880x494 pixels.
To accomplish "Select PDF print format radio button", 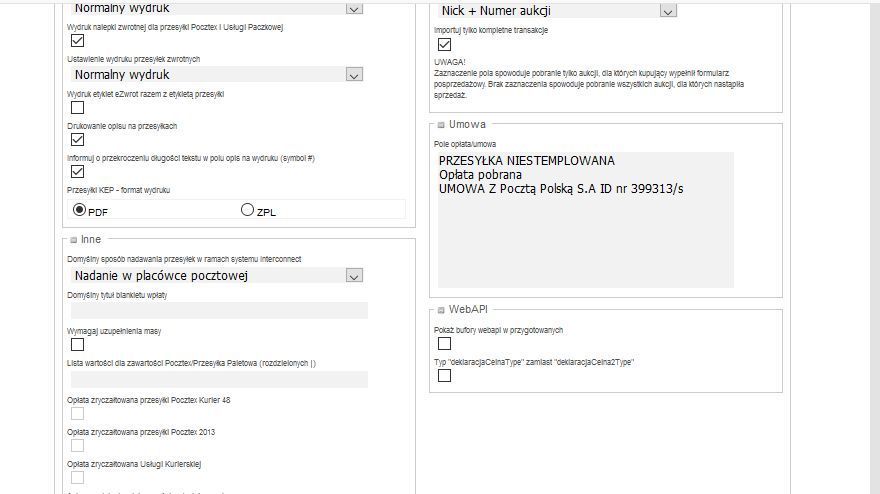I will 80,210.
